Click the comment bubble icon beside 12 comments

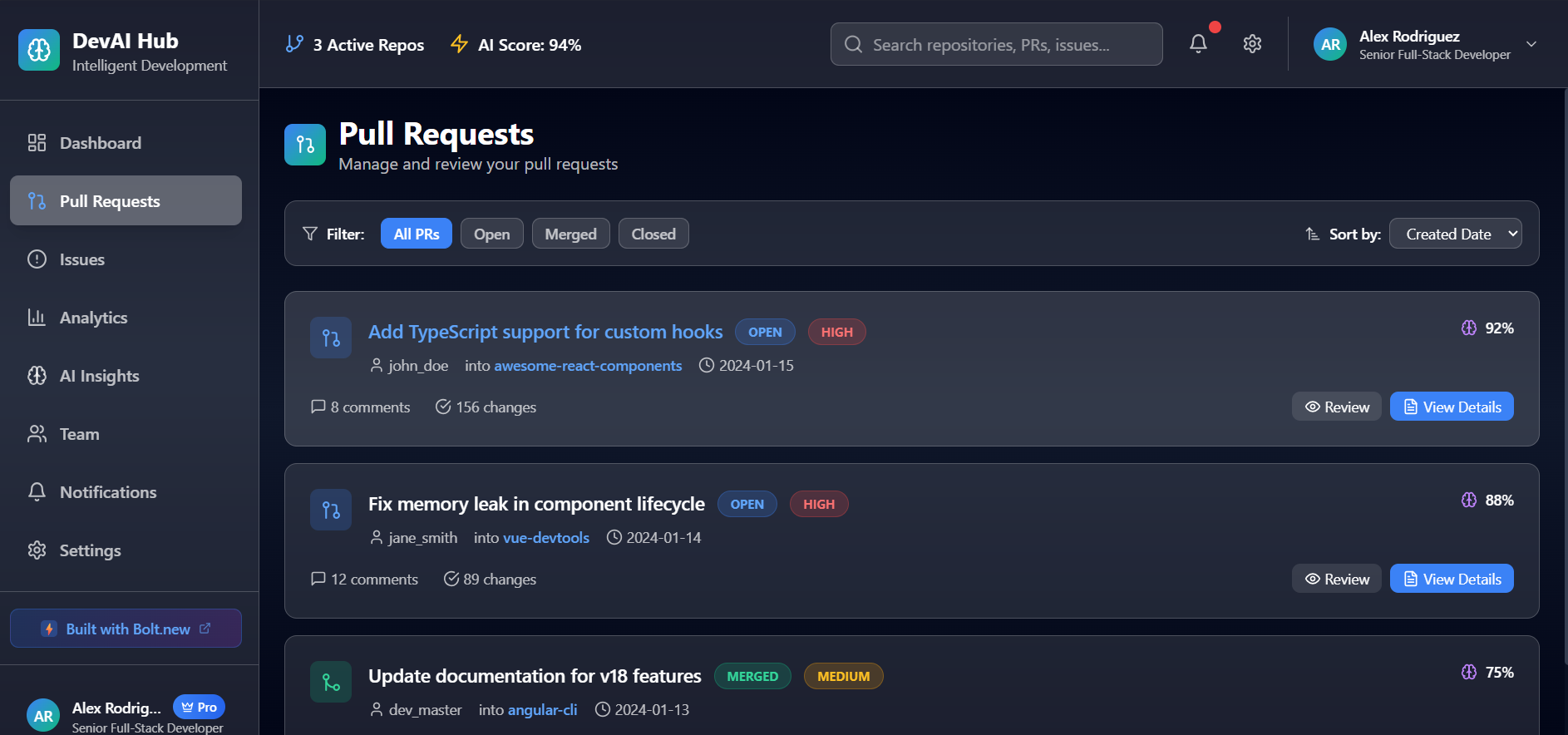tap(318, 579)
